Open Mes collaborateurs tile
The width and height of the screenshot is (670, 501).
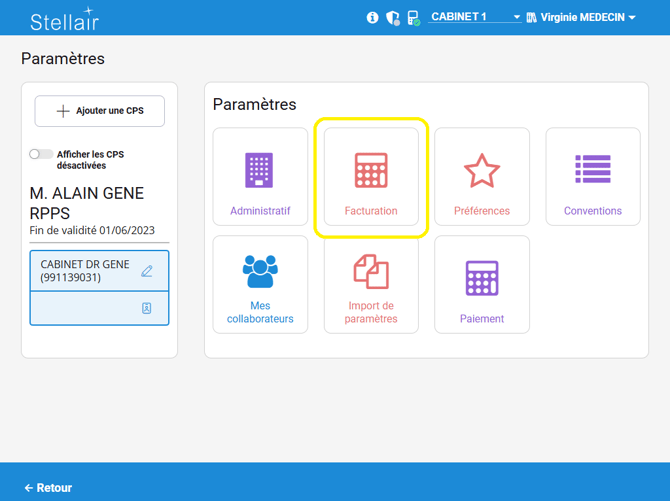pos(260,285)
